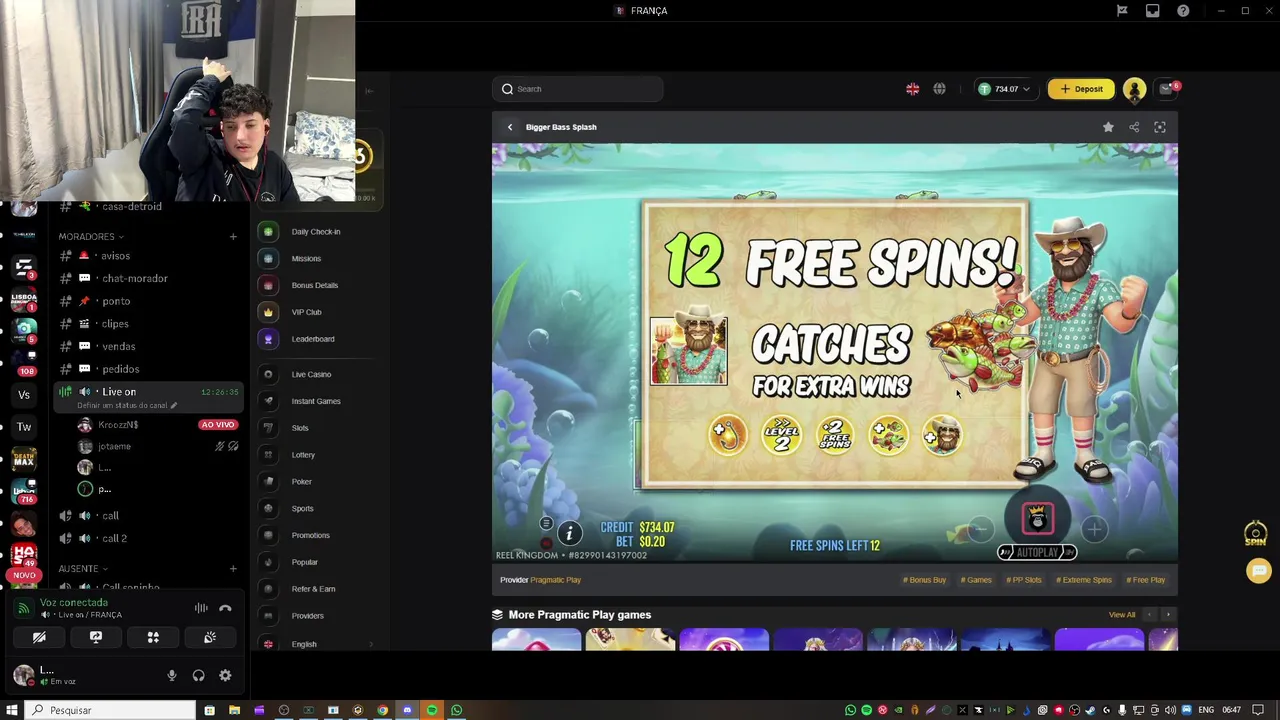1280x720 pixels.
Task: Select the UK flag language icon
Action: point(912,89)
